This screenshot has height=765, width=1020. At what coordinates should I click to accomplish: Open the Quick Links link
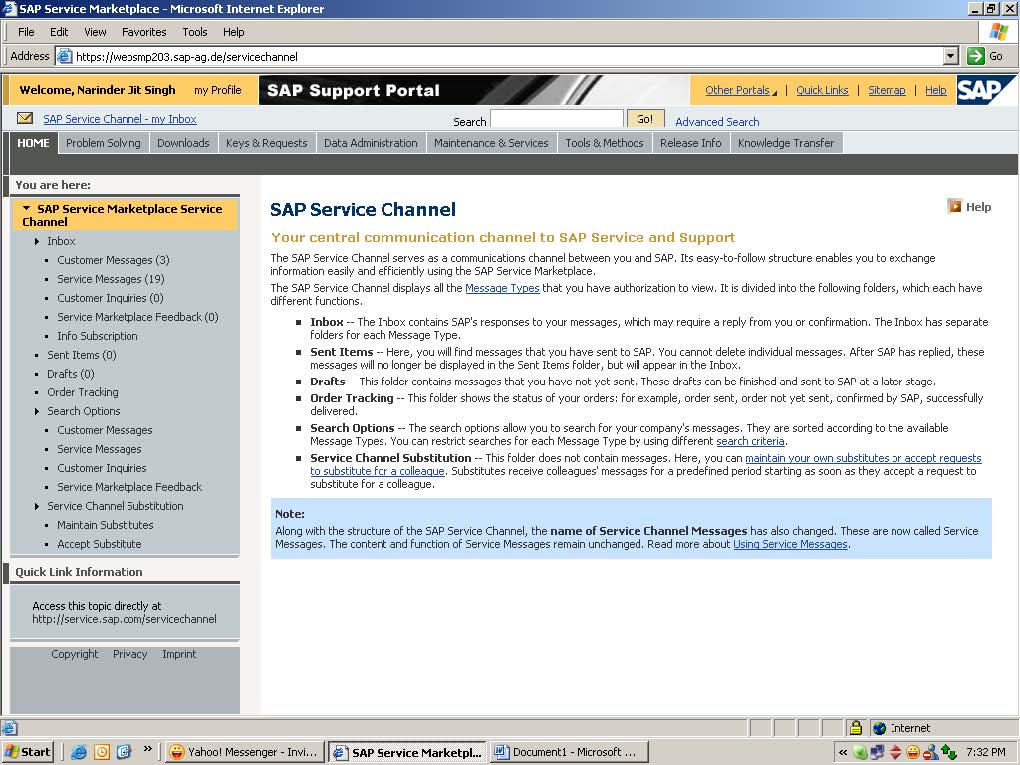coord(822,90)
